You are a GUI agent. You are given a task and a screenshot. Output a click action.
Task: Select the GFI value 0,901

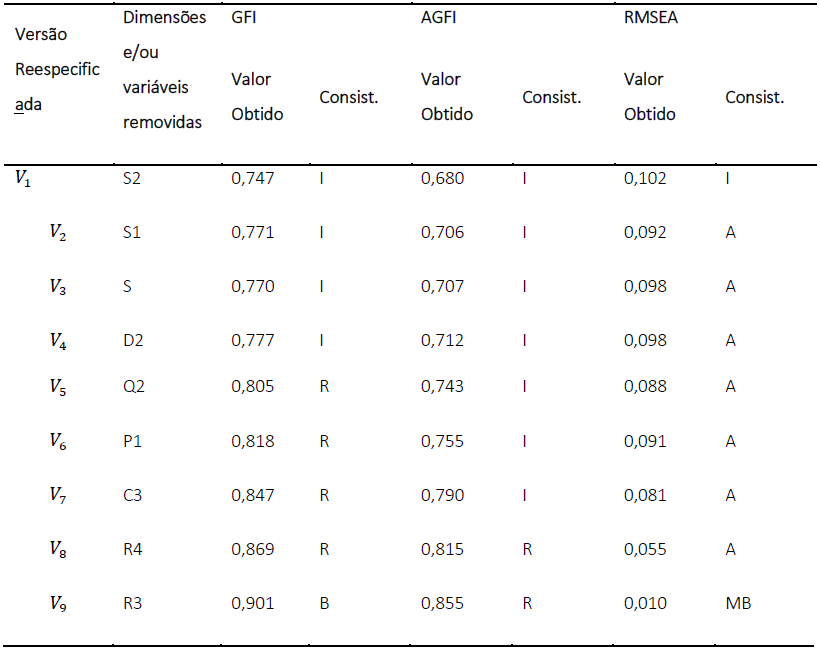252,603
